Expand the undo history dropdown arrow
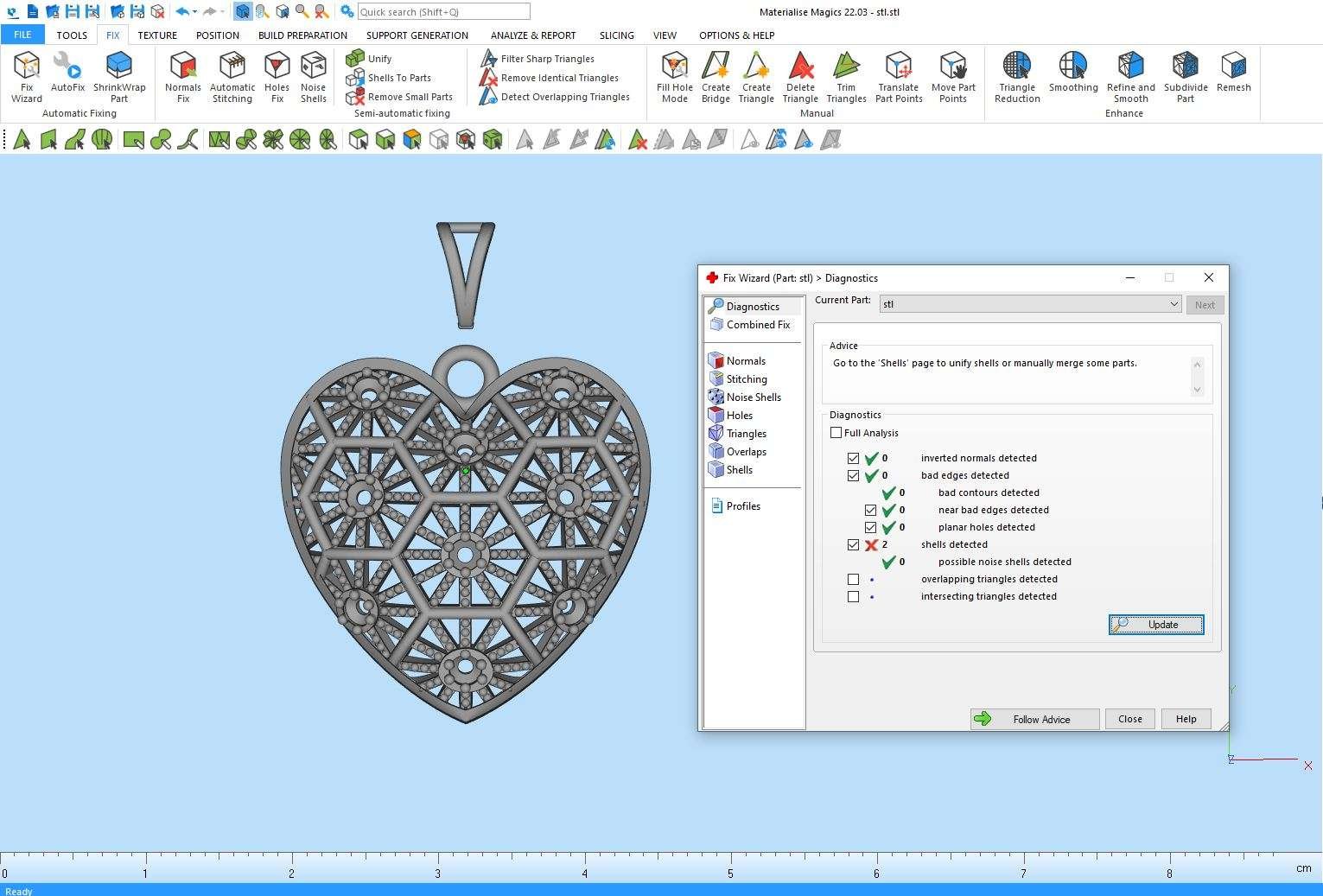 point(195,12)
